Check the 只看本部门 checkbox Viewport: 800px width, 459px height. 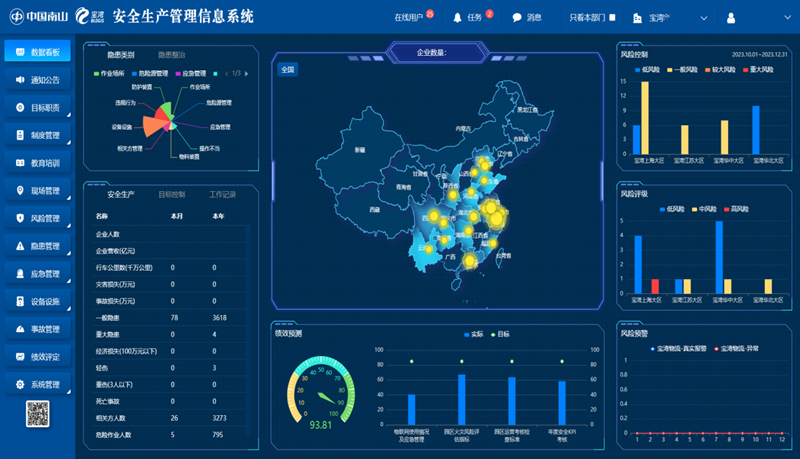tap(612, 17)
